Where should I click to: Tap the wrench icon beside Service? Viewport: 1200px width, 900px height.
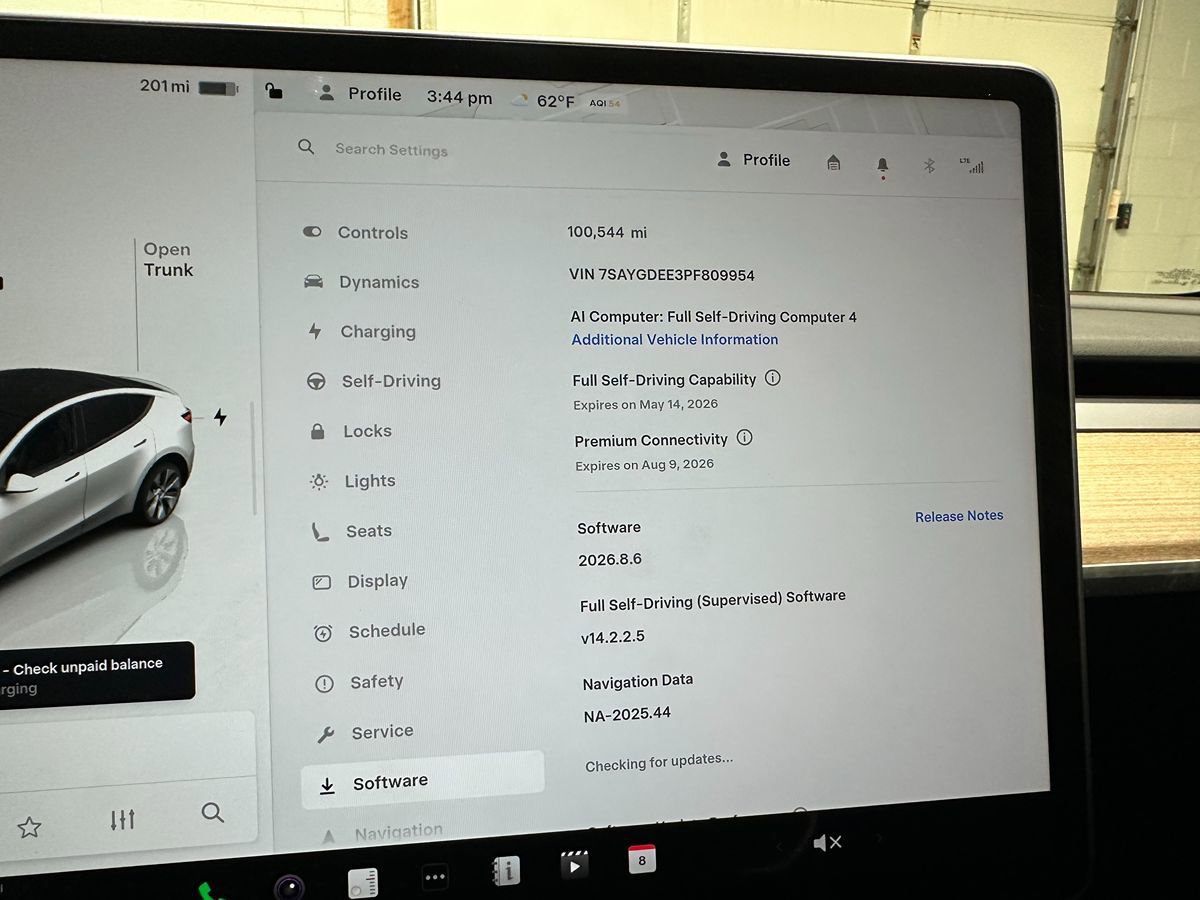[325, 735]
